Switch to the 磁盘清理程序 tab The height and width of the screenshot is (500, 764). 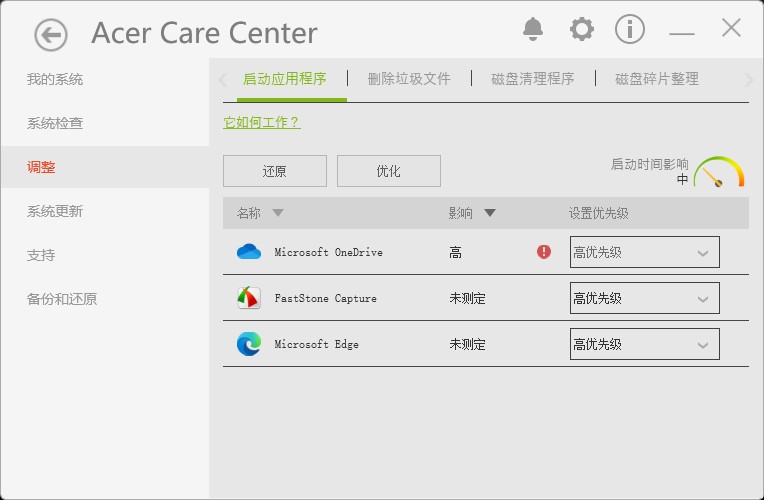click(x=533, y=79)
